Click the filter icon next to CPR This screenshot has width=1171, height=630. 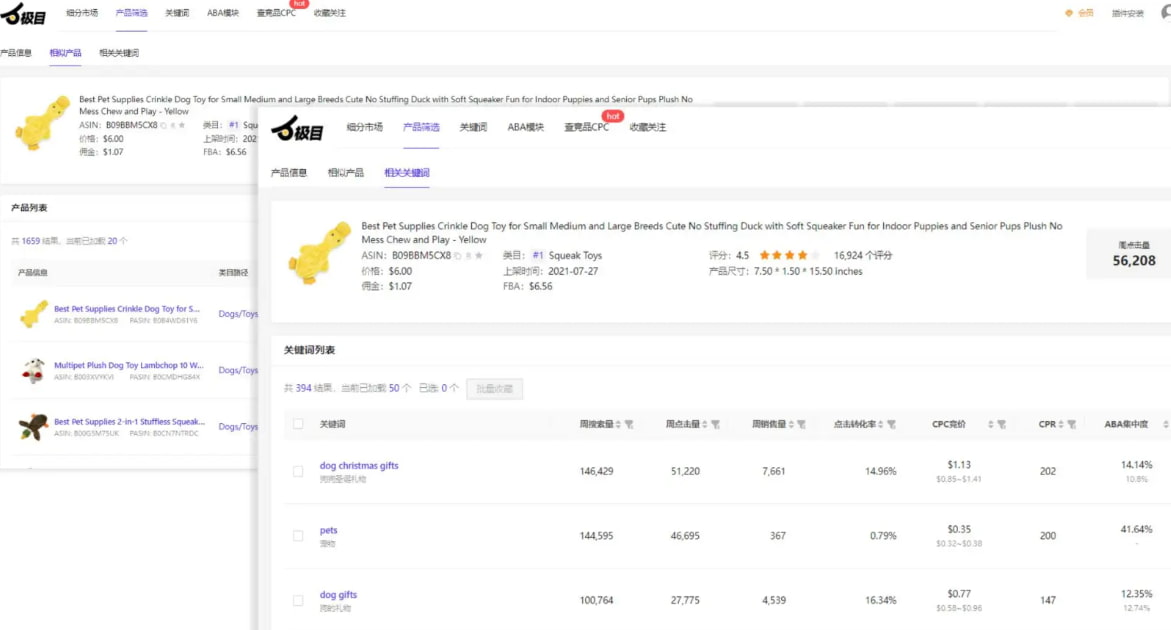point(1072,425)
